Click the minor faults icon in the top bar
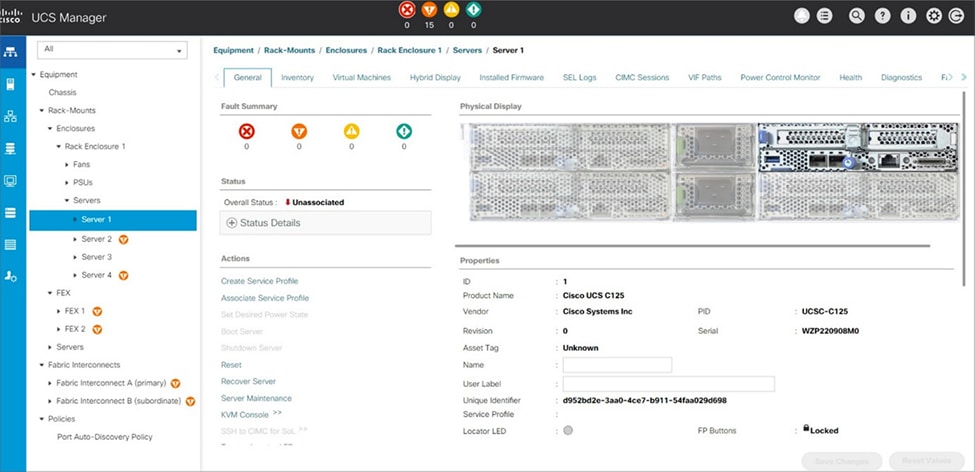Image resolution: width=975 pixels, height=472 pixels. coord(451,10)
